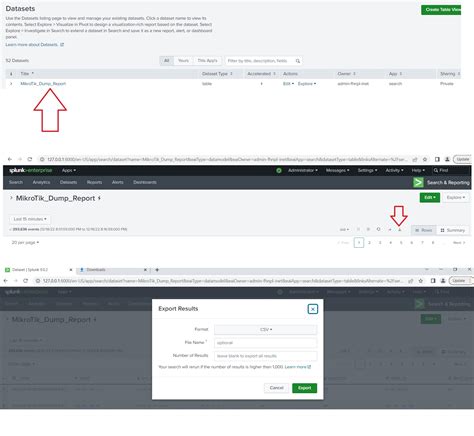Click the green health status icon
474x436 pixels.
(279, 170)
